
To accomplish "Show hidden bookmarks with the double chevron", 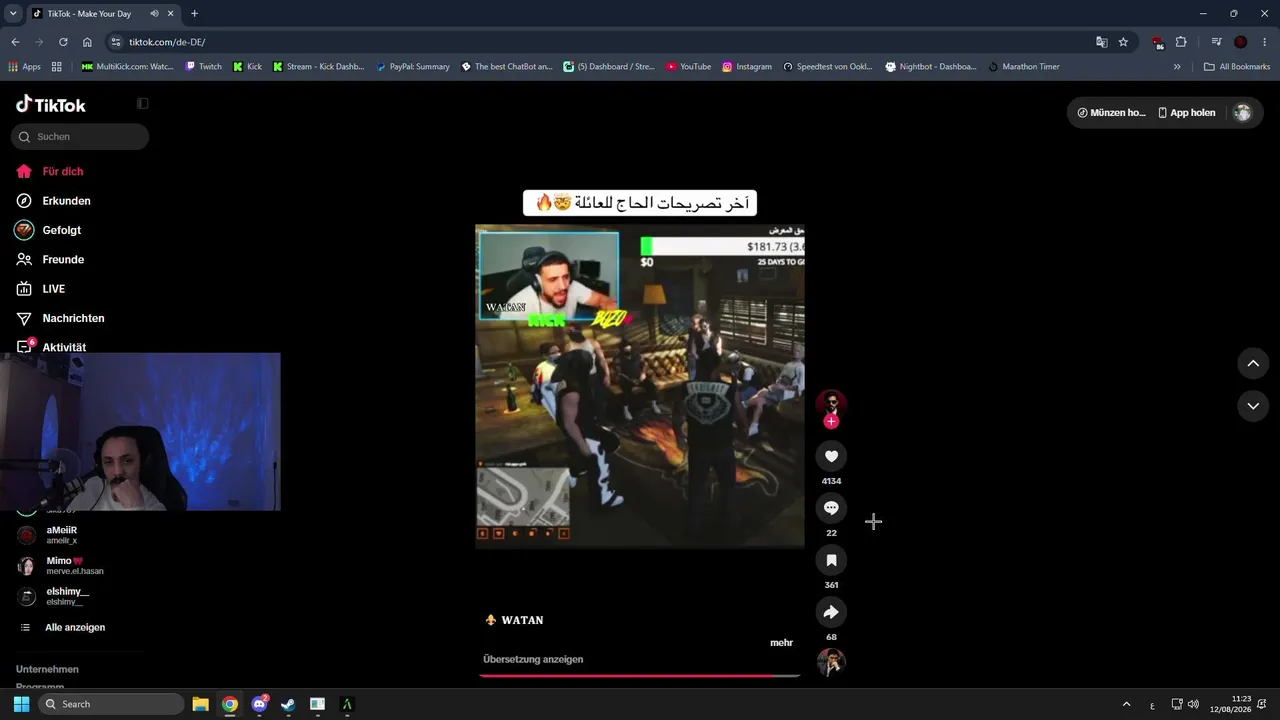I will click(1177, 67).
